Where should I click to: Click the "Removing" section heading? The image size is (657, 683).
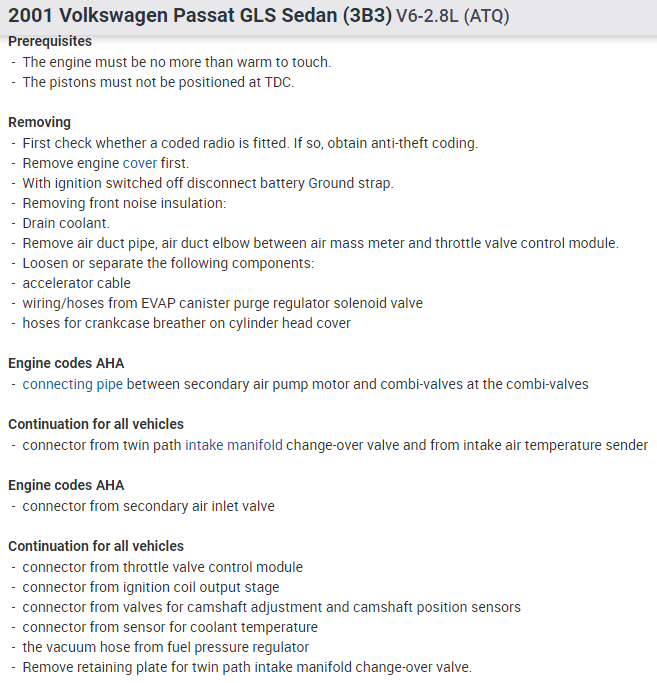point(39,122)
